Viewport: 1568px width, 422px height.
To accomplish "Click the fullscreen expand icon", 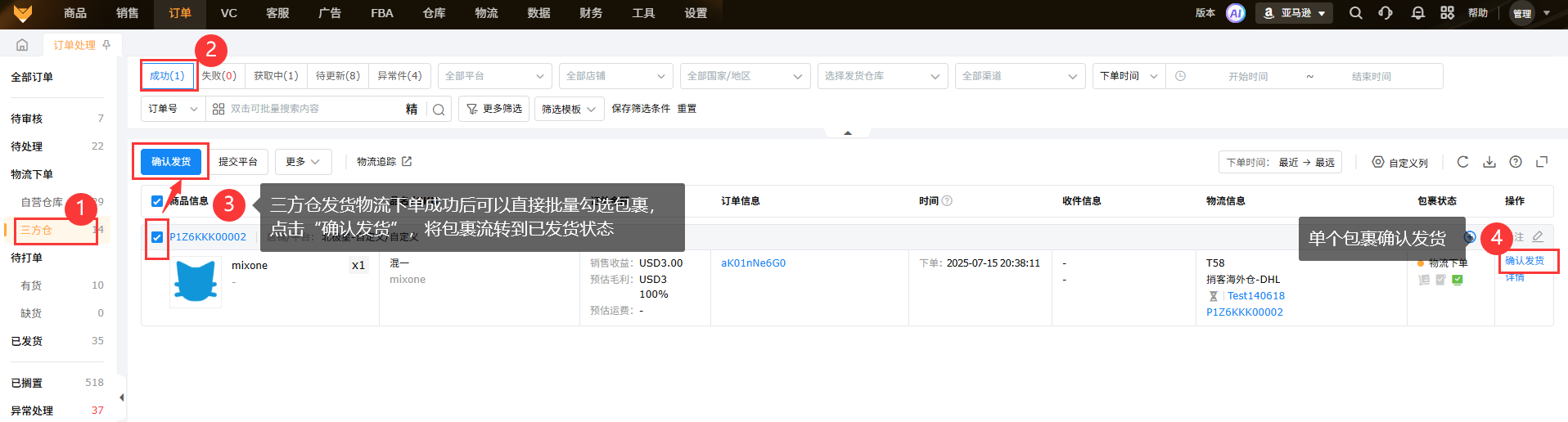I will (x=1542, y=162).
